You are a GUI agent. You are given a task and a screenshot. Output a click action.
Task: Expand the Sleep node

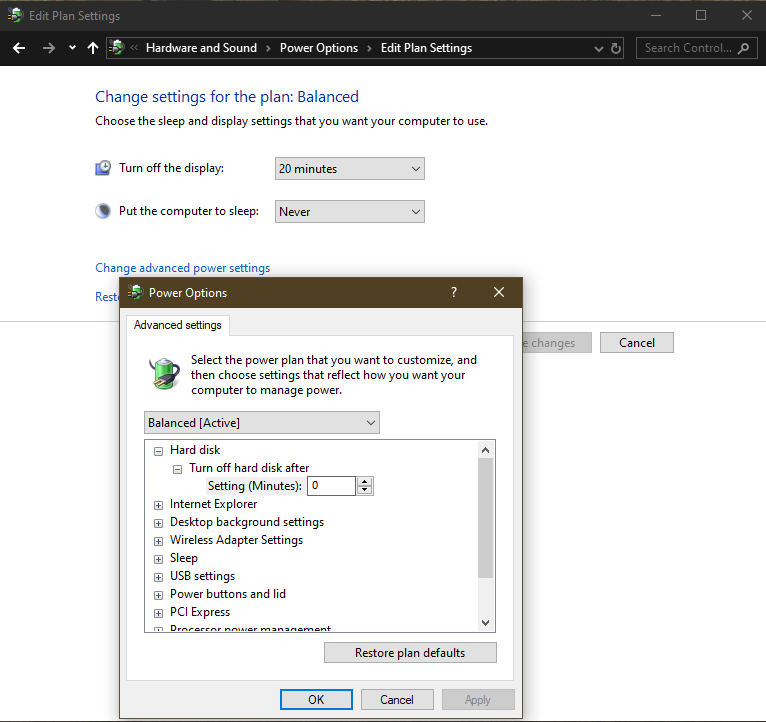tap(158, 559)
